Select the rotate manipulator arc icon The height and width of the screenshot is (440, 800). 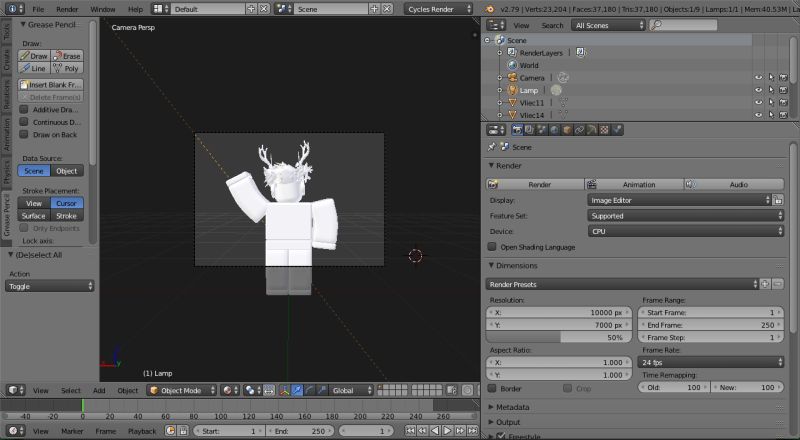pyautogui.click(x=309, y=390)
